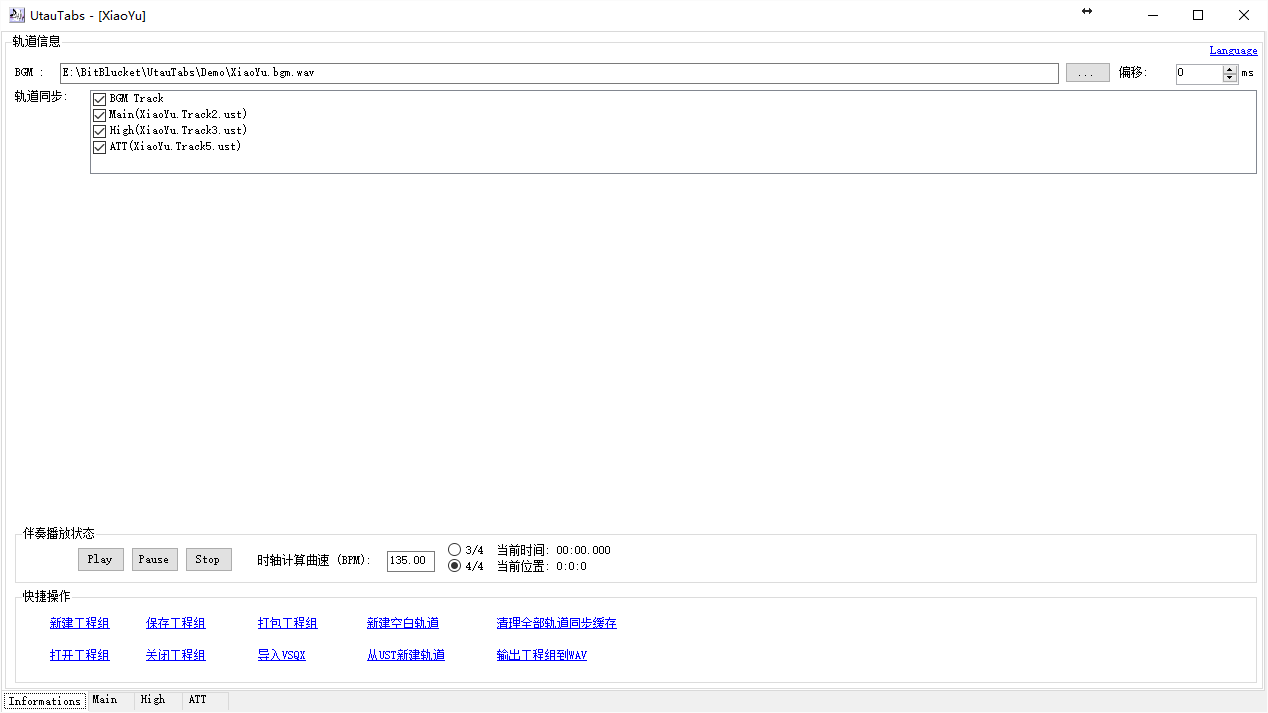Click the 伴奏播放状态 group heading
This screenshot has height=713, width=1268.
(x=59, y=534)
